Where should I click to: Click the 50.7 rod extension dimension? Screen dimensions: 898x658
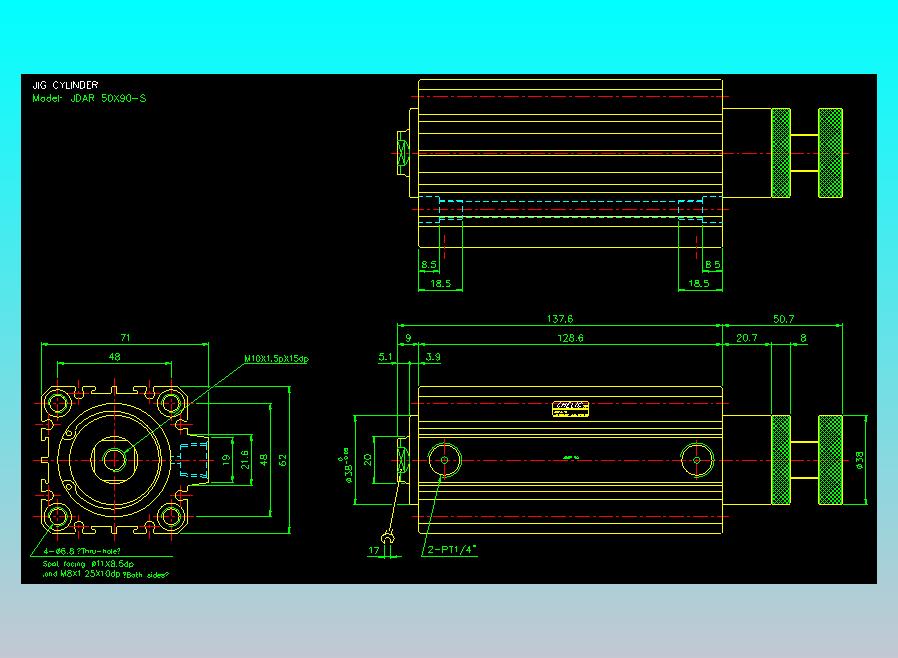783,319
